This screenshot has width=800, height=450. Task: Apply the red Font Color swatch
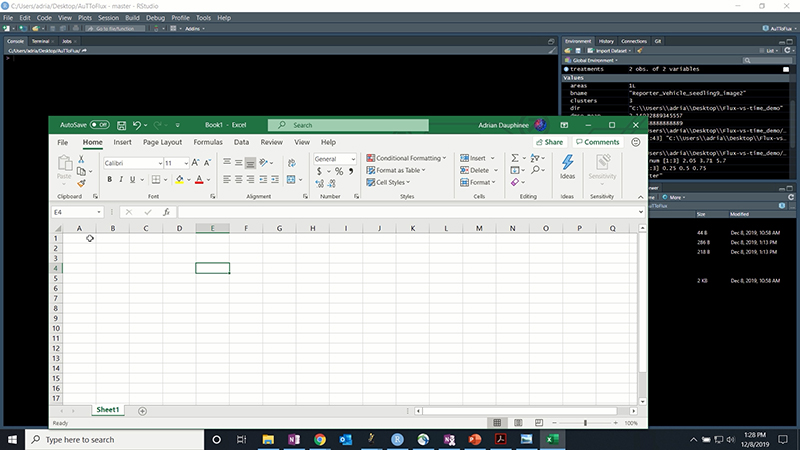coord(199,180)
